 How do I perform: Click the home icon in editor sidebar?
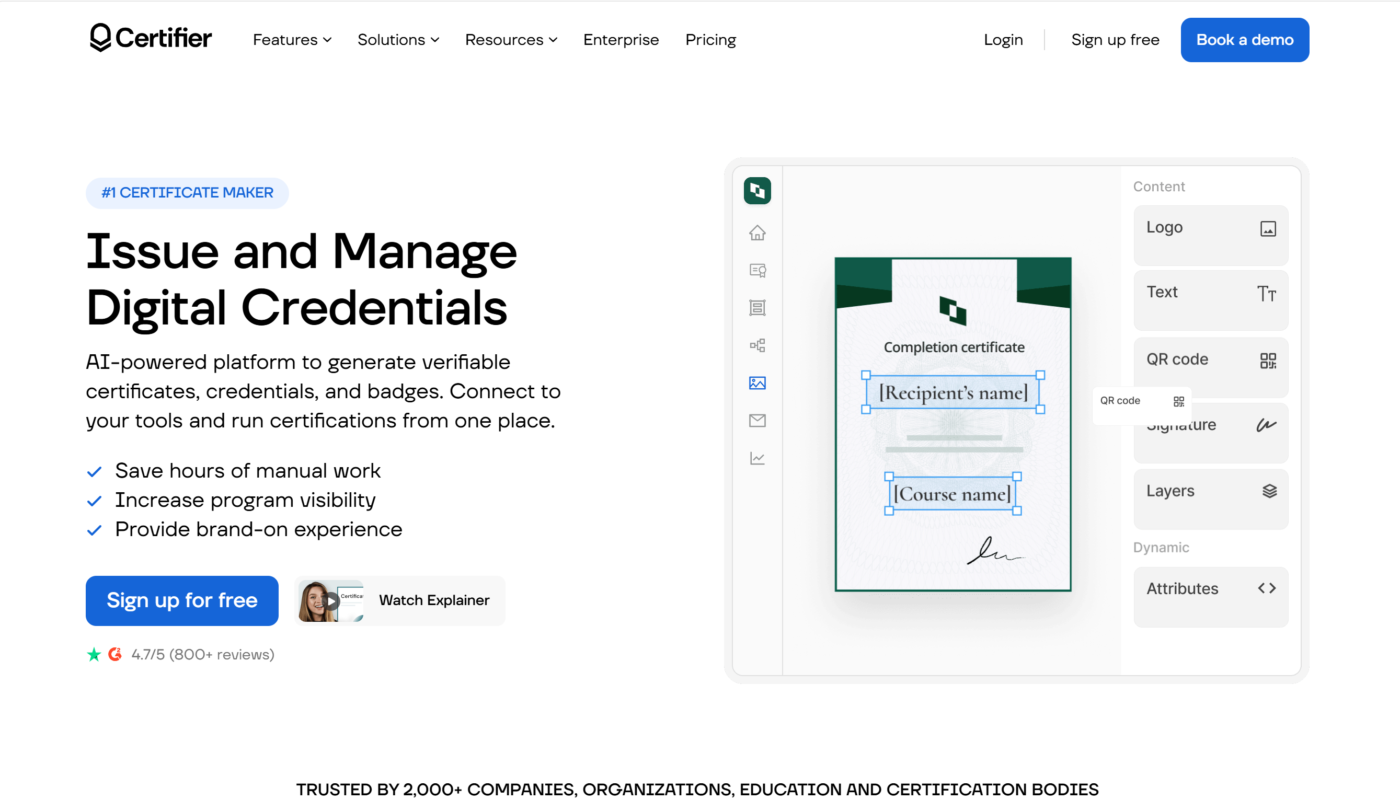757,233
